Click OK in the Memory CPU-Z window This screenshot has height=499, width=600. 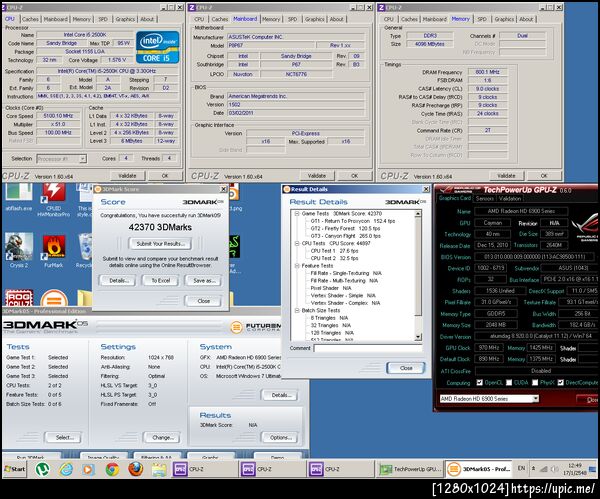pos(544,176)
